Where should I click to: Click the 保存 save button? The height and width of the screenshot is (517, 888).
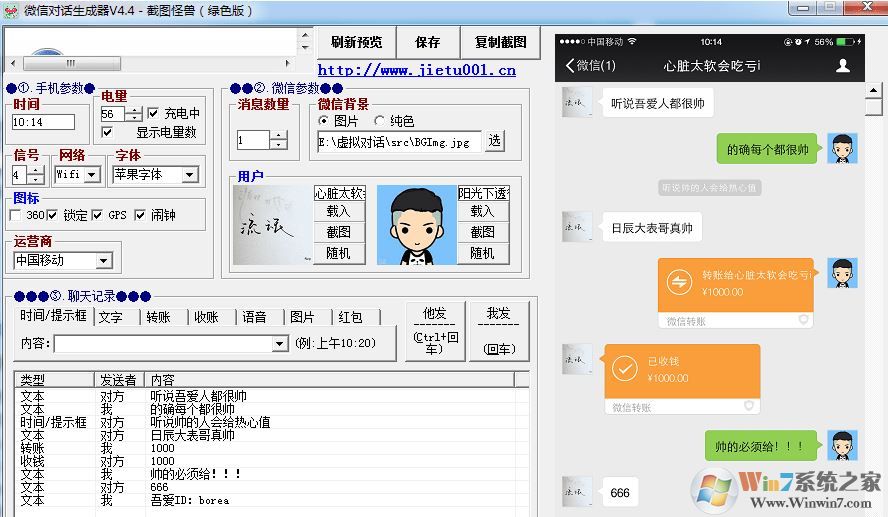click(427, 42)
